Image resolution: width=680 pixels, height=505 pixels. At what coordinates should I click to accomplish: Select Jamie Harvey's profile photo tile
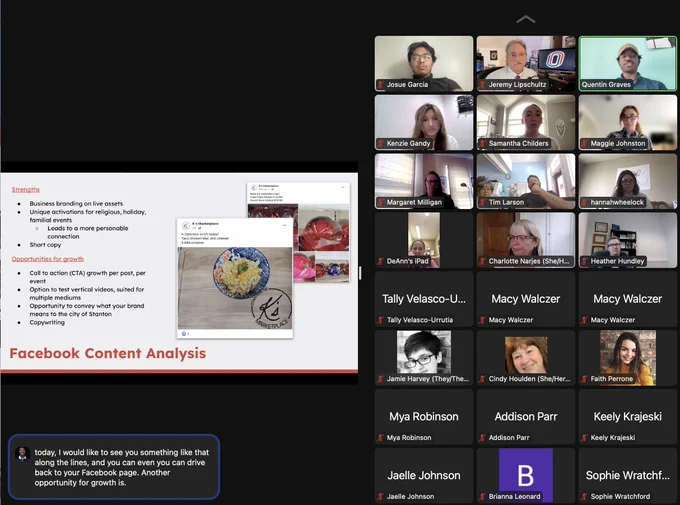424,358
